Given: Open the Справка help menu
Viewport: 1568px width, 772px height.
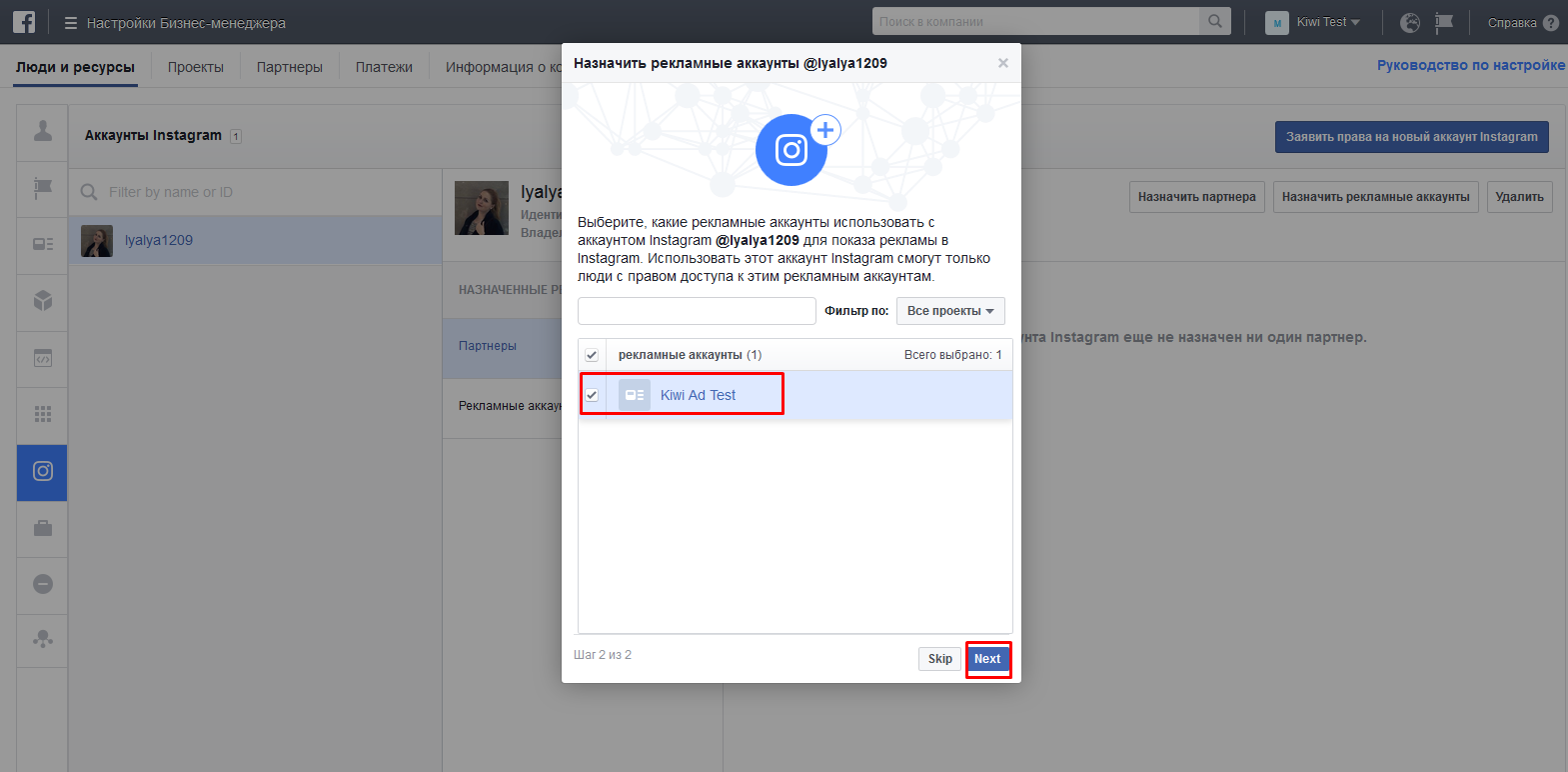Looking at the screenshot, I should click(1511, 23).
